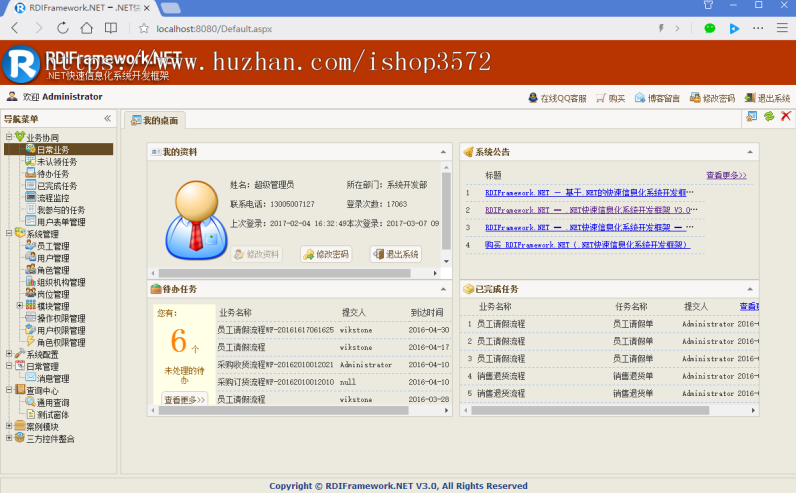This screenshot has width=796, height=493.
Task: Open 组织机构管理 tree item
Action: tap(61, 282)
